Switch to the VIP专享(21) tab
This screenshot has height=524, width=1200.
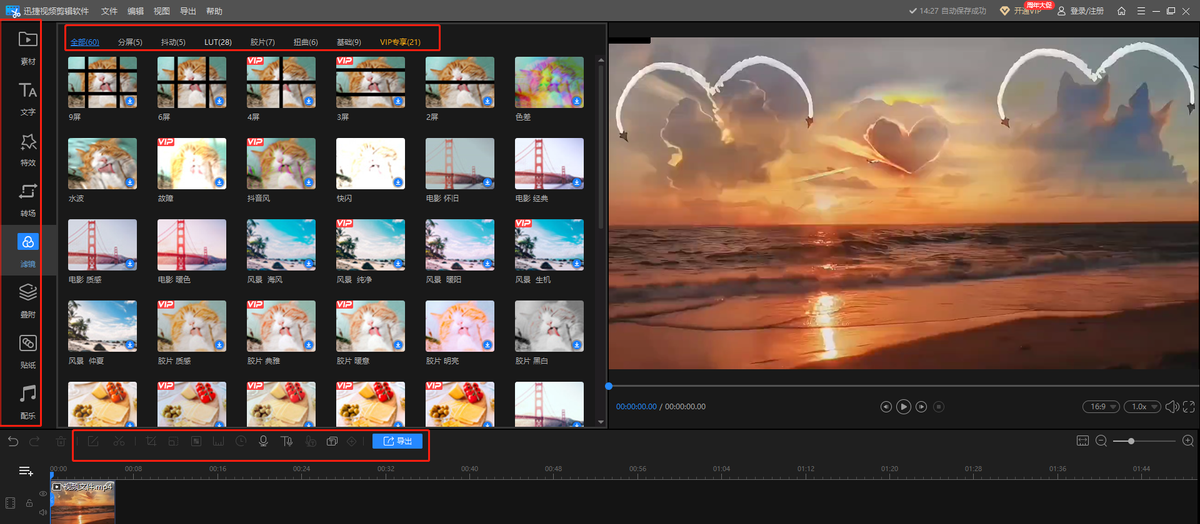[x=400, y=42]
